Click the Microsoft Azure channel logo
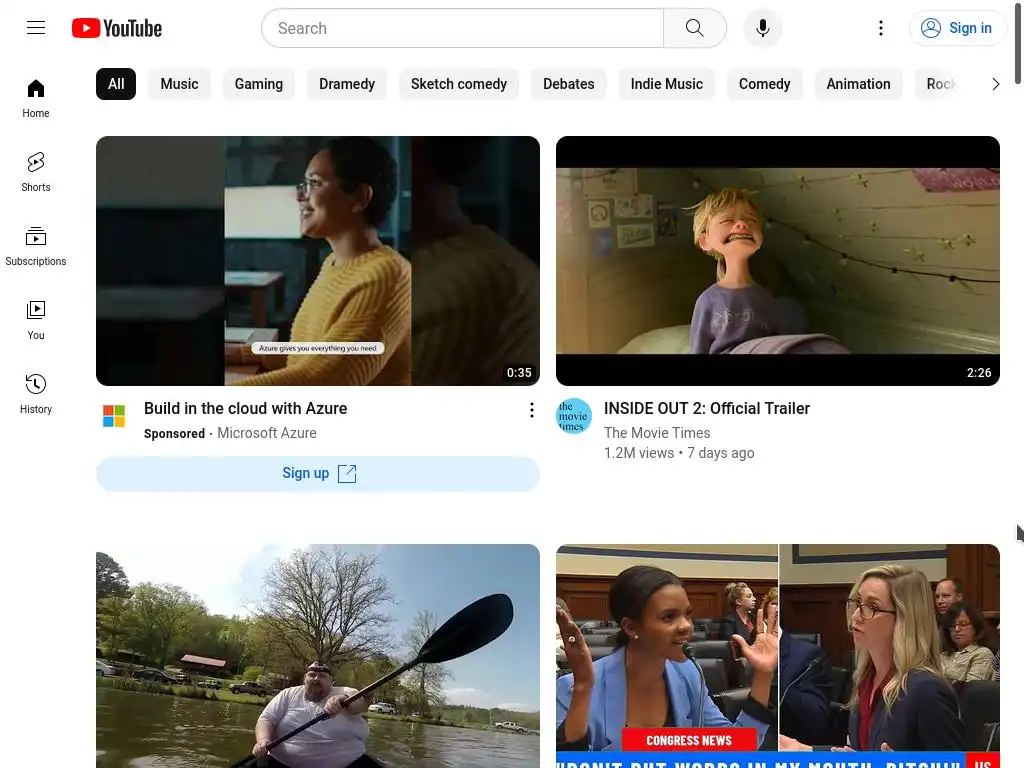 114,416
